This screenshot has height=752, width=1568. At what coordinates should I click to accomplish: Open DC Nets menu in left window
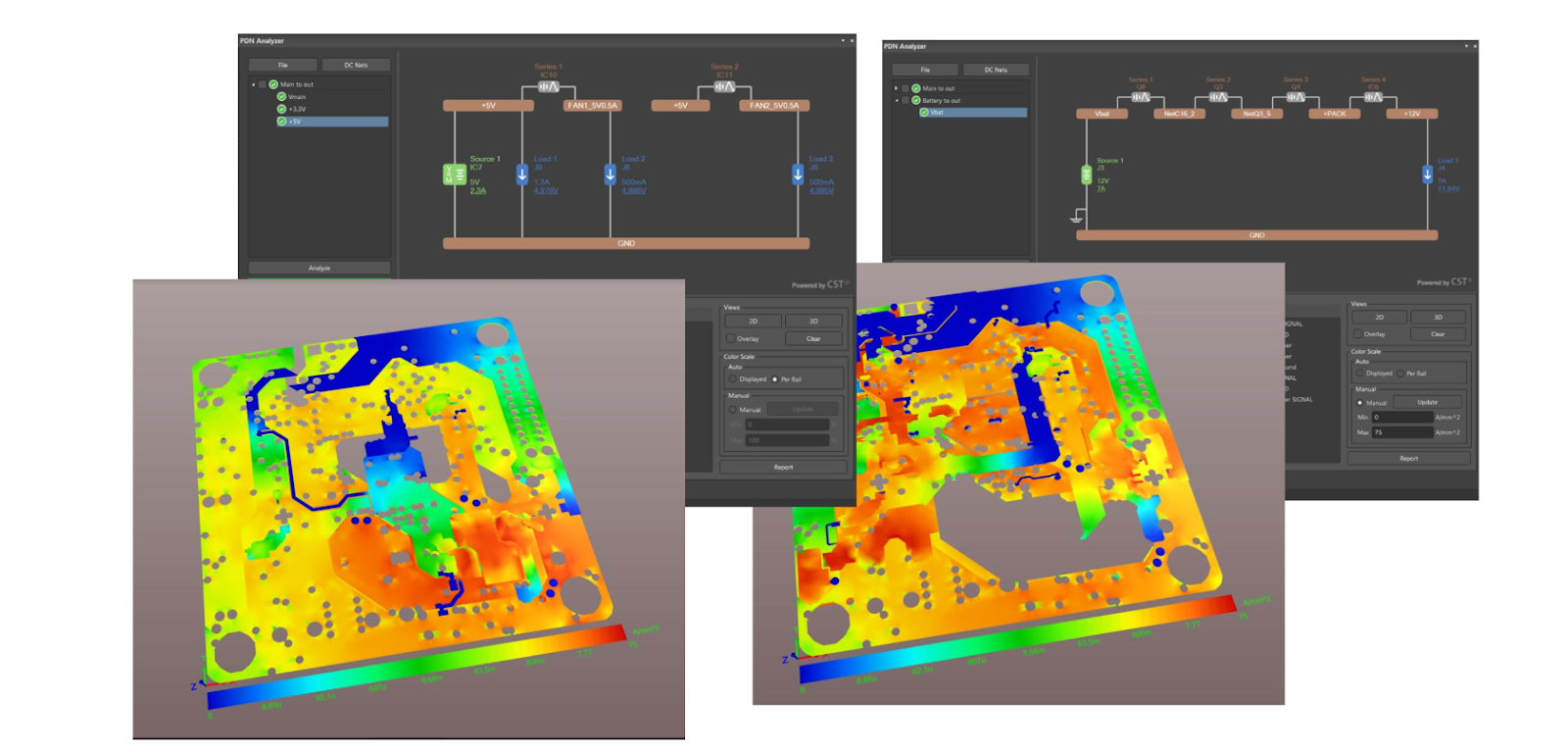point(356,65)
